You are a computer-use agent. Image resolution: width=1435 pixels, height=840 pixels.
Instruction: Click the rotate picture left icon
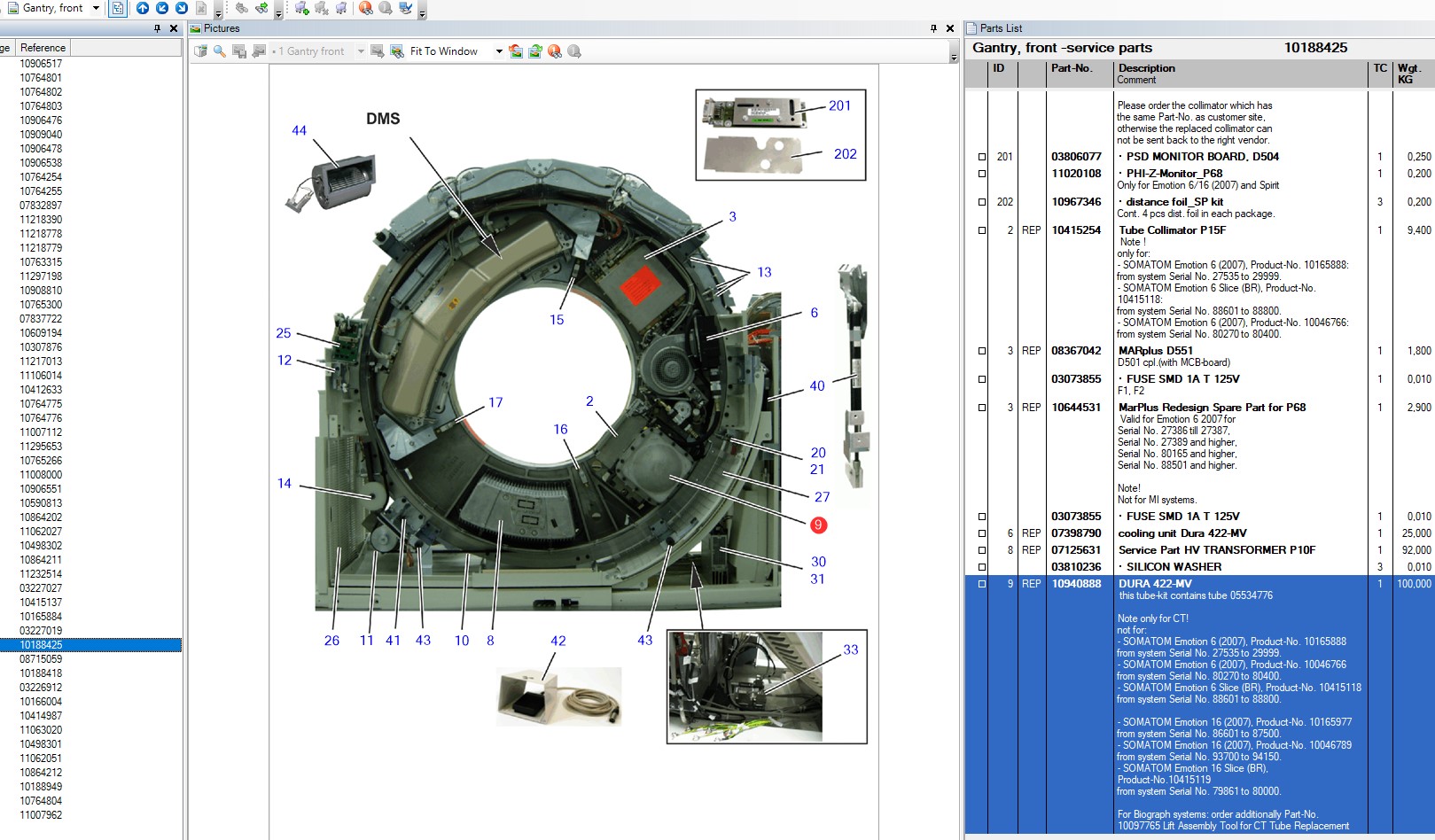(x=516, y=51)
